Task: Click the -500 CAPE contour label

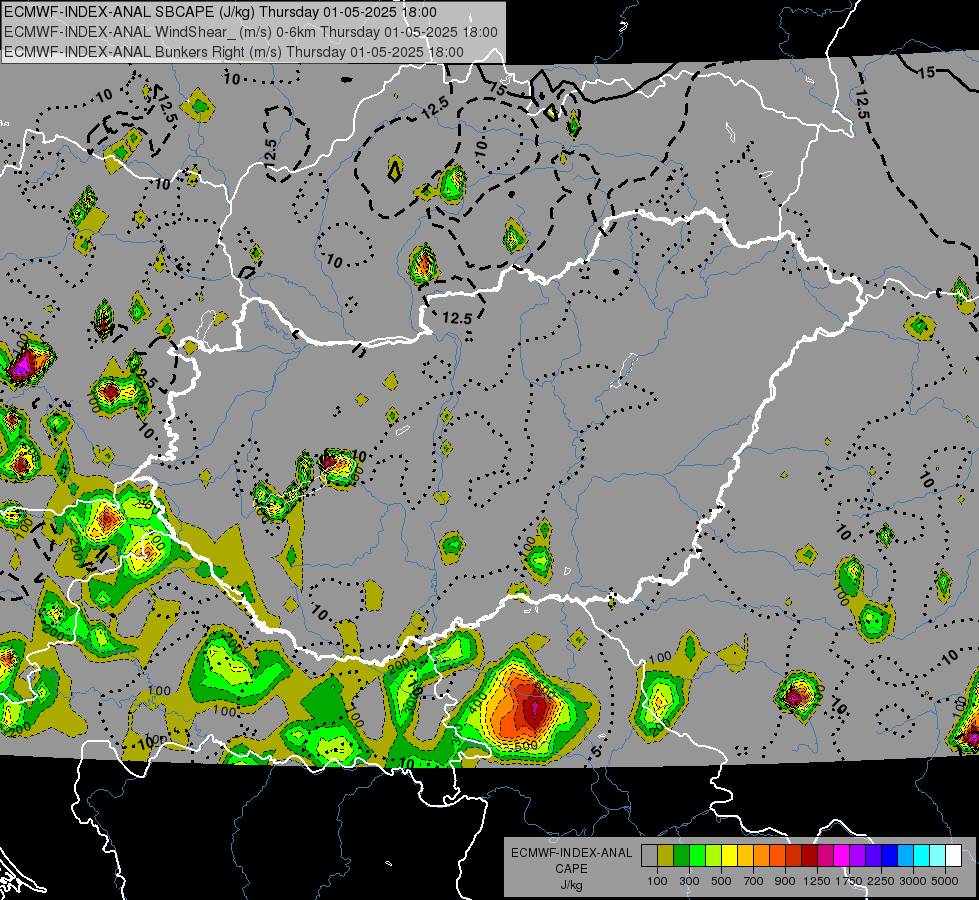Action: [x=525, y=746]
